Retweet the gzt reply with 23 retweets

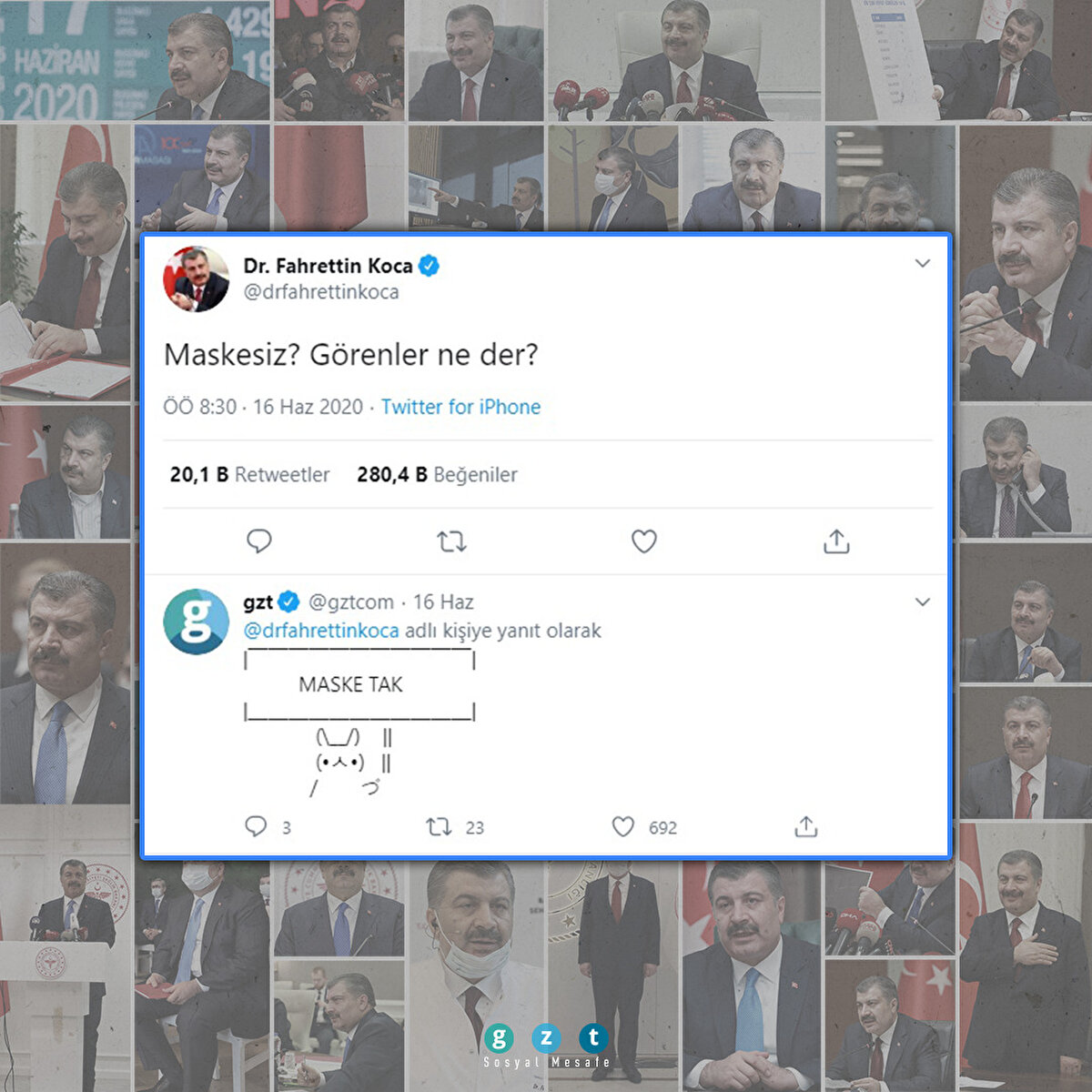point(439,827)
